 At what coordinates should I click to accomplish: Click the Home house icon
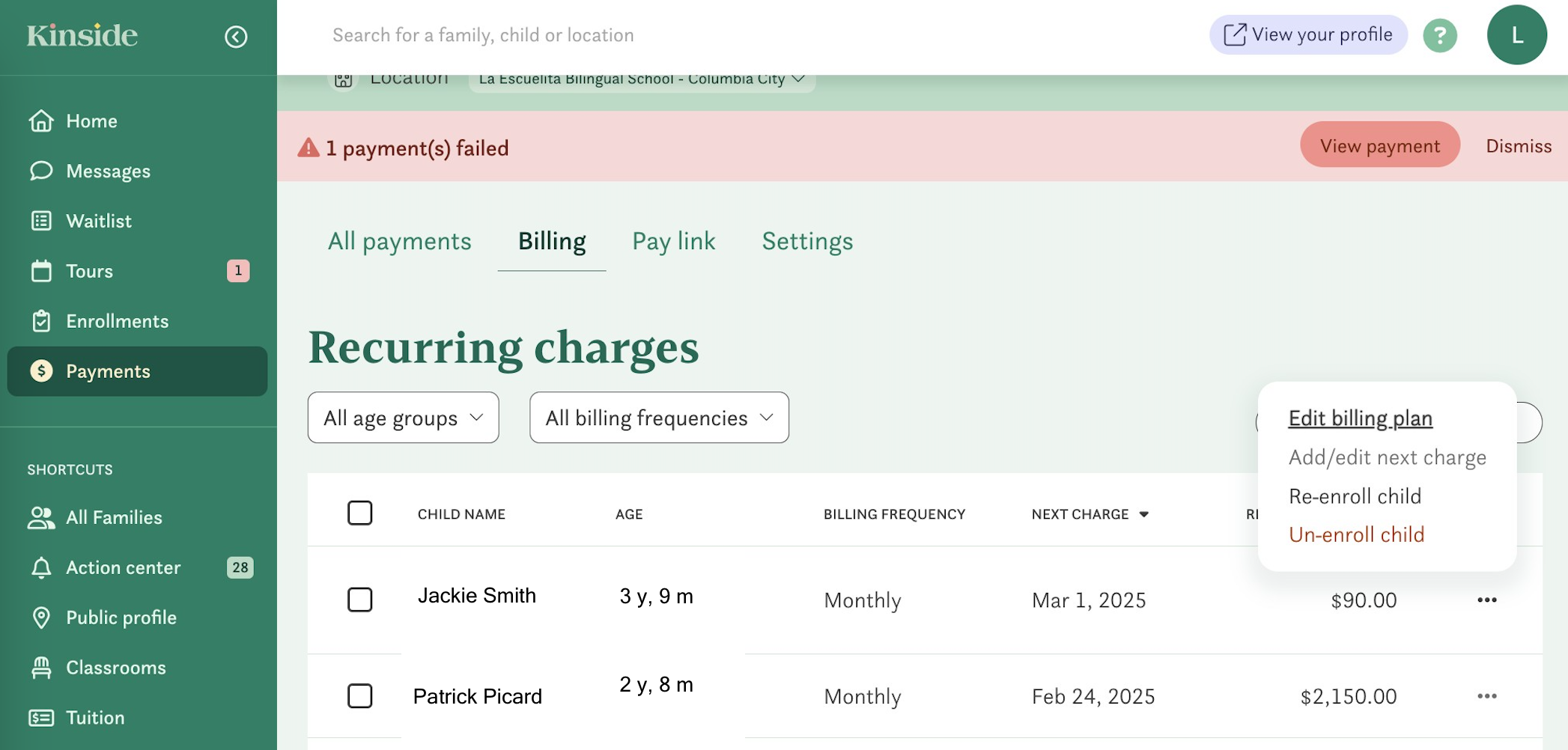(41, 121)
